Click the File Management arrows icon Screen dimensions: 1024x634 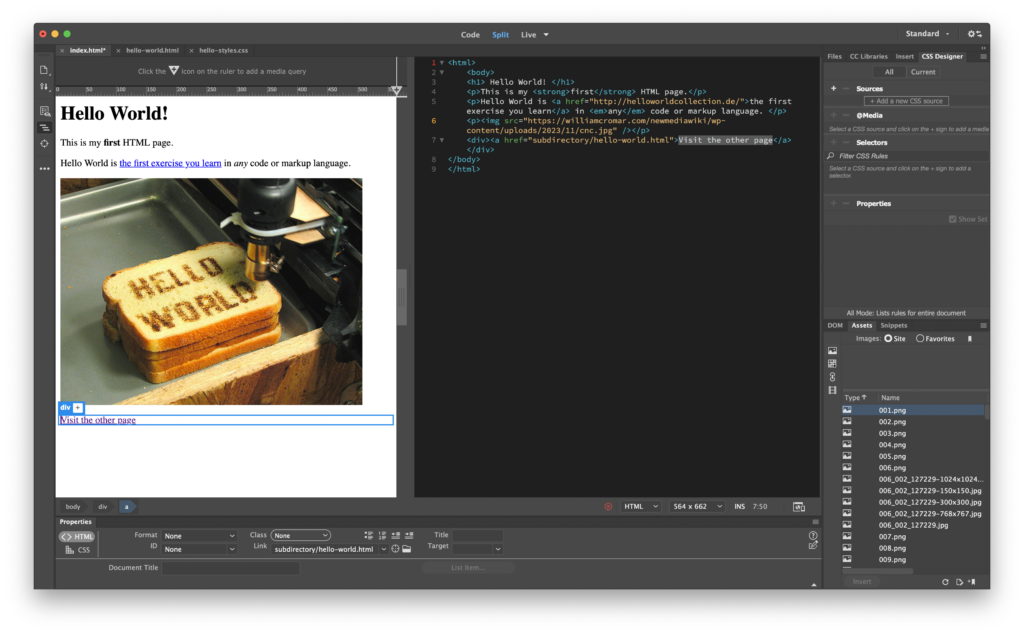[44, 87]
